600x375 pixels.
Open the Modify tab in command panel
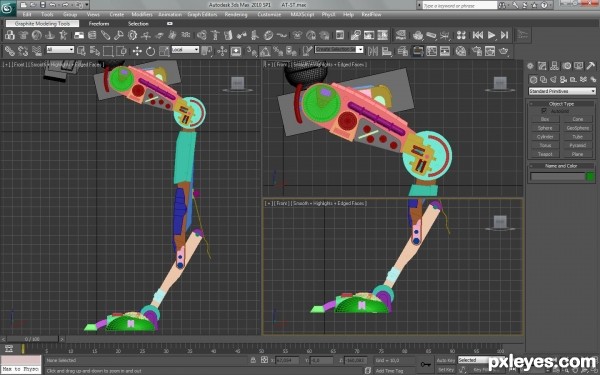point(542,66)
